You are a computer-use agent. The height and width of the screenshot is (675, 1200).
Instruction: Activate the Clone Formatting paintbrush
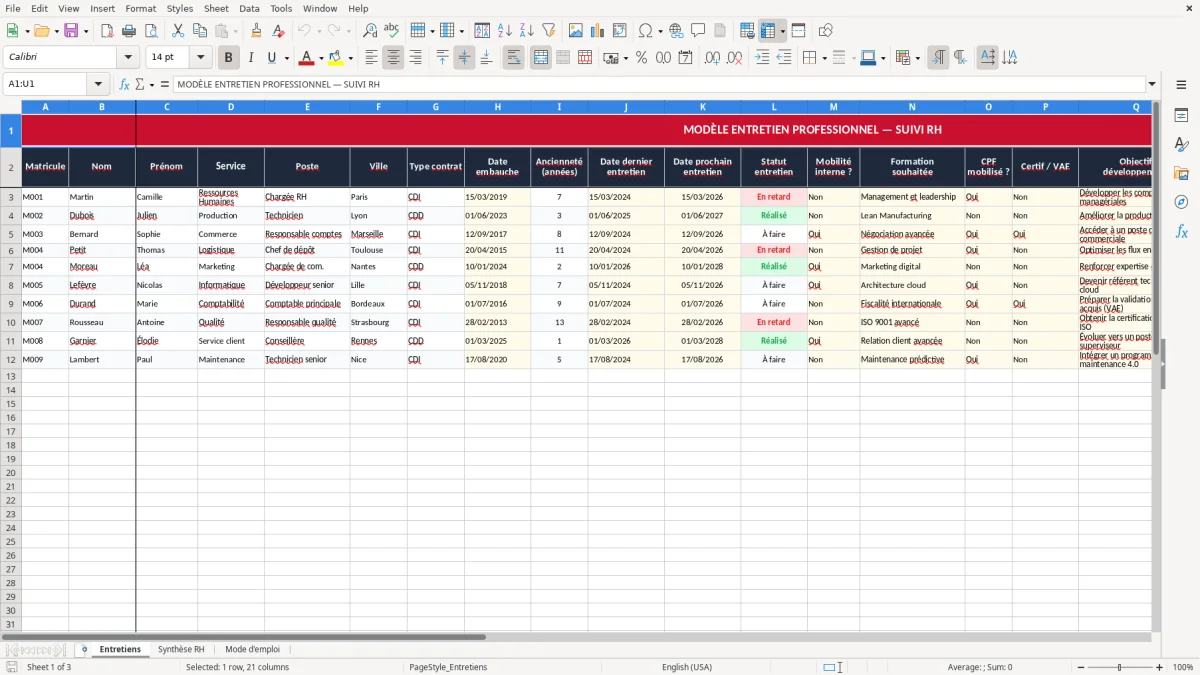256,31
